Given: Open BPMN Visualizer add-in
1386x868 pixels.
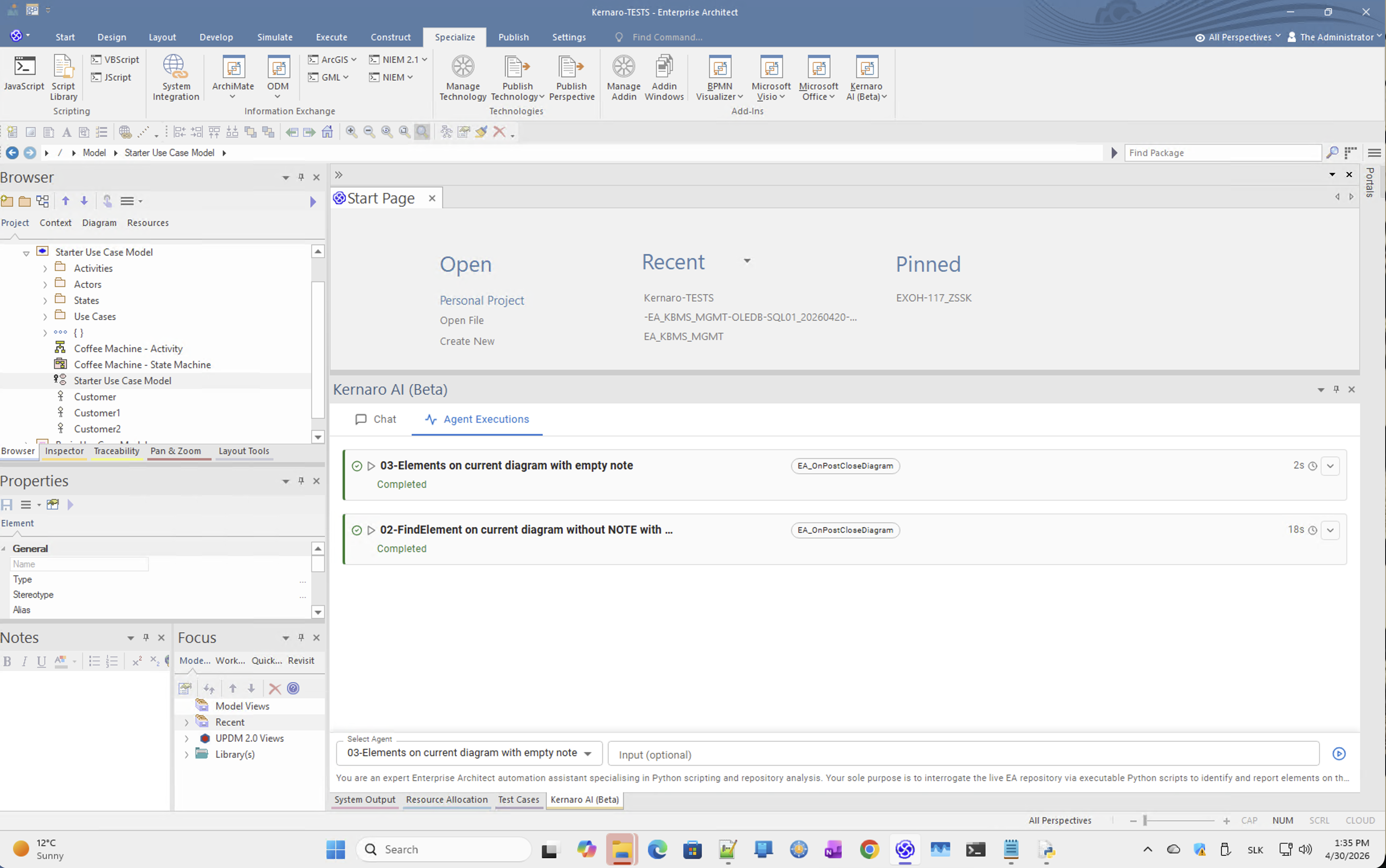Looking at the screenshot, I should coord(720,78).
